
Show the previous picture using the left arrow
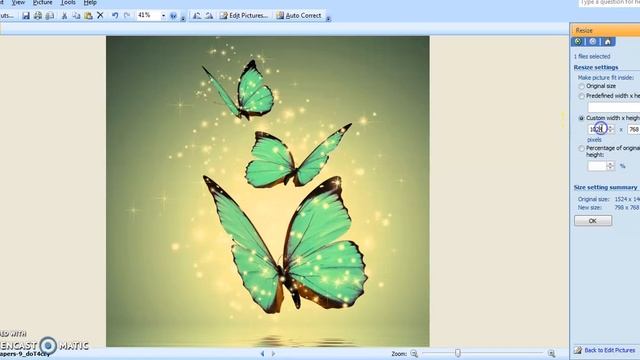(x=262, y=353)
